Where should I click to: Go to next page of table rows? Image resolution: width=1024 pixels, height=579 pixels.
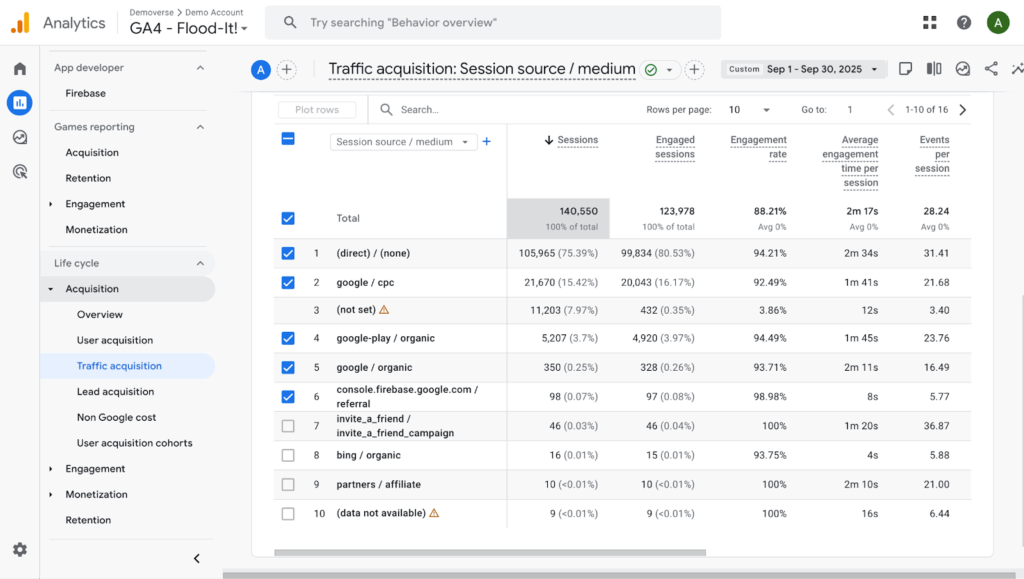pyautogui.click(x=963, y=110)
